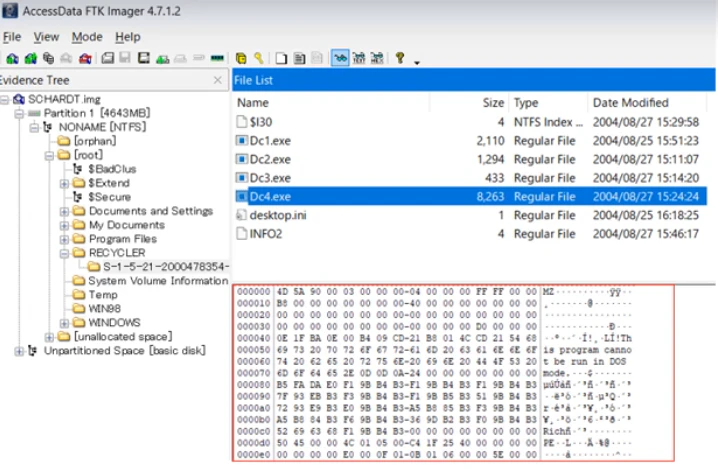Expand the My Documents folder

coord(65,225)
